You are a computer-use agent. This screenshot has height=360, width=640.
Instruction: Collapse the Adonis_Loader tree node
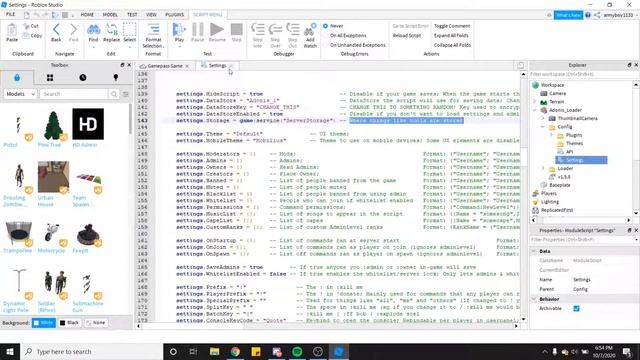click(535, 110)
